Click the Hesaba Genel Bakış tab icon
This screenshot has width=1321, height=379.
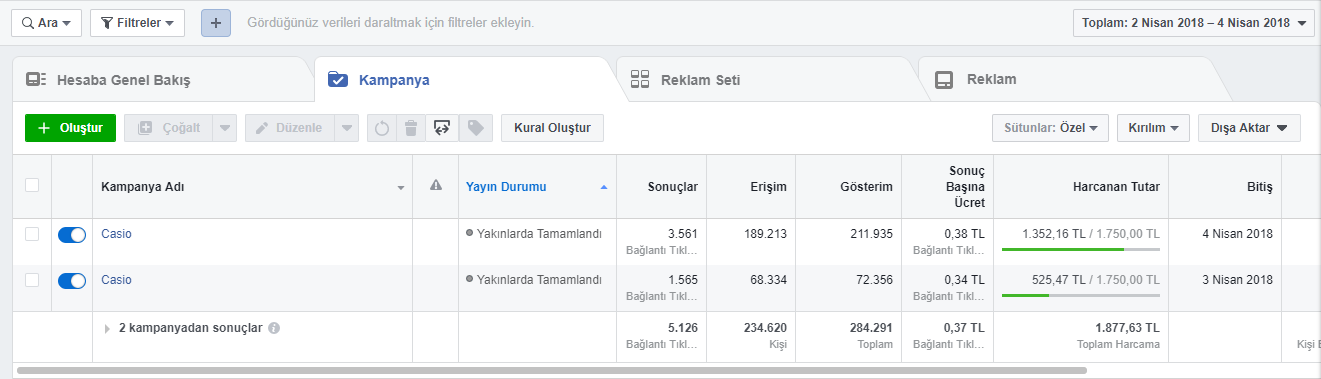[x=36, y=79]
